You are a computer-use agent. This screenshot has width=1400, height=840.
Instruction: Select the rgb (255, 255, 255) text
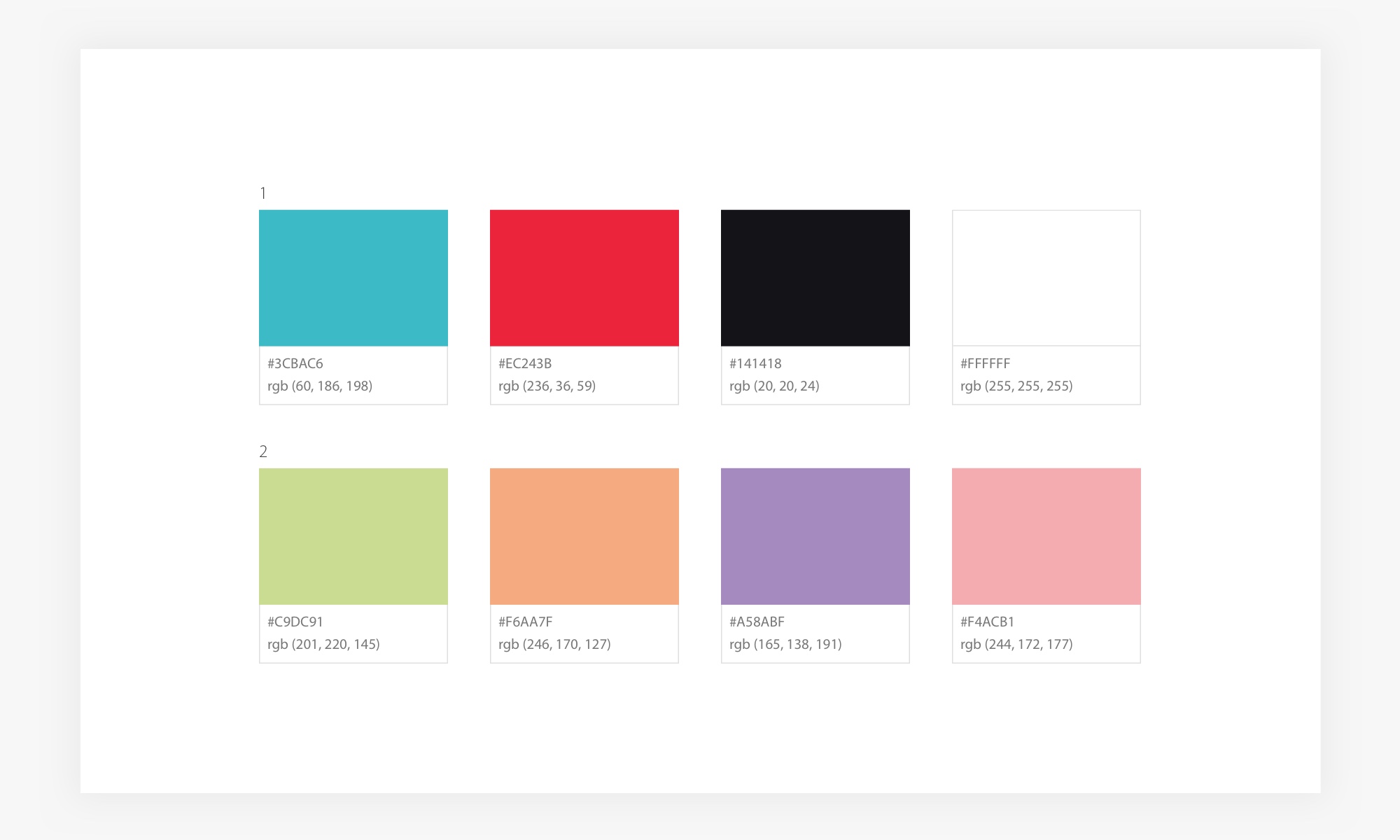pyautogui.click(x=1016, y=386)
